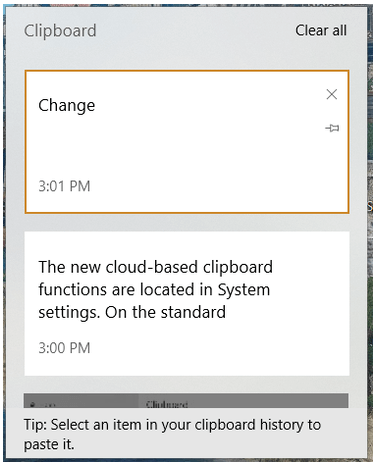377x467 pixels.
Task: Paste the "Change" clipboard entry
Action: (187, 142)
